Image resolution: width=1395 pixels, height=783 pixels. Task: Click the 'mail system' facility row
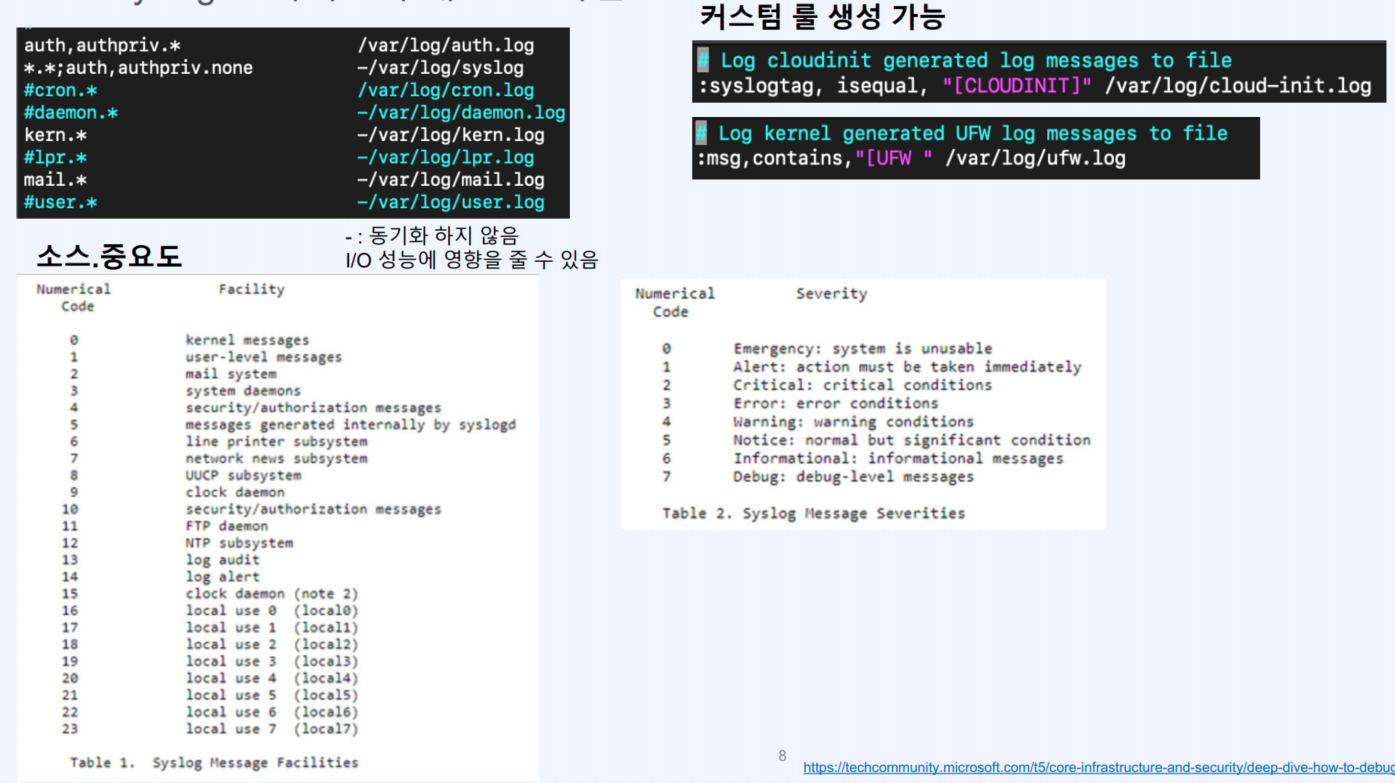point(231,374)
